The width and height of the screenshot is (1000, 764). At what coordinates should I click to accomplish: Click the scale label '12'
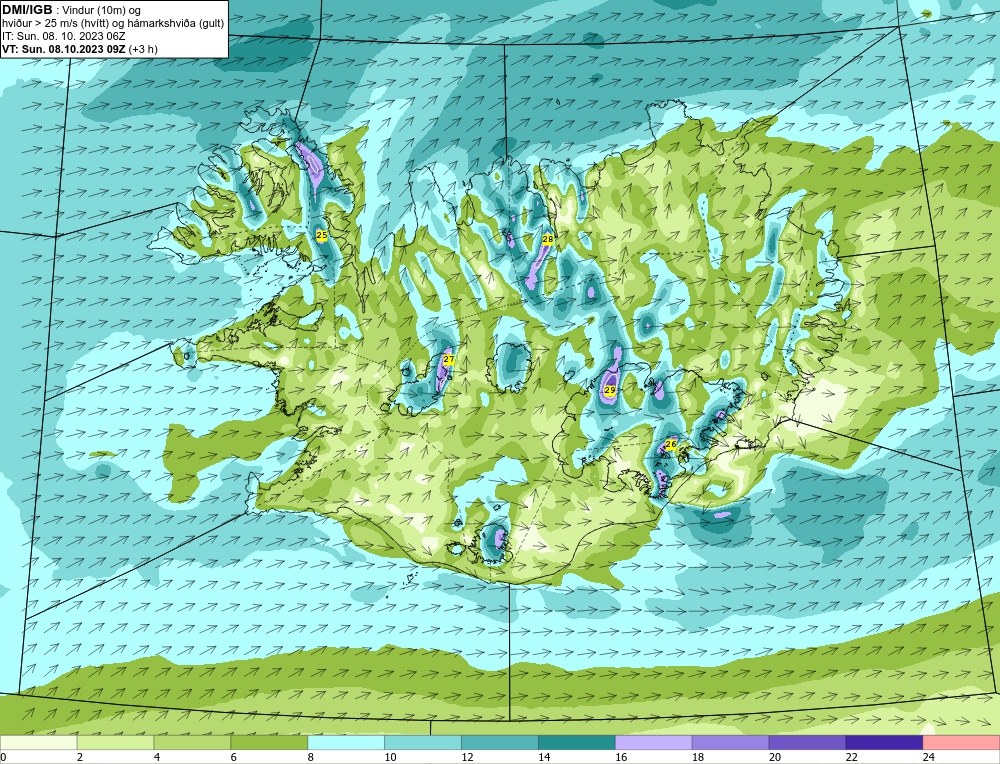pyautogui.click(x=467, y=757)
